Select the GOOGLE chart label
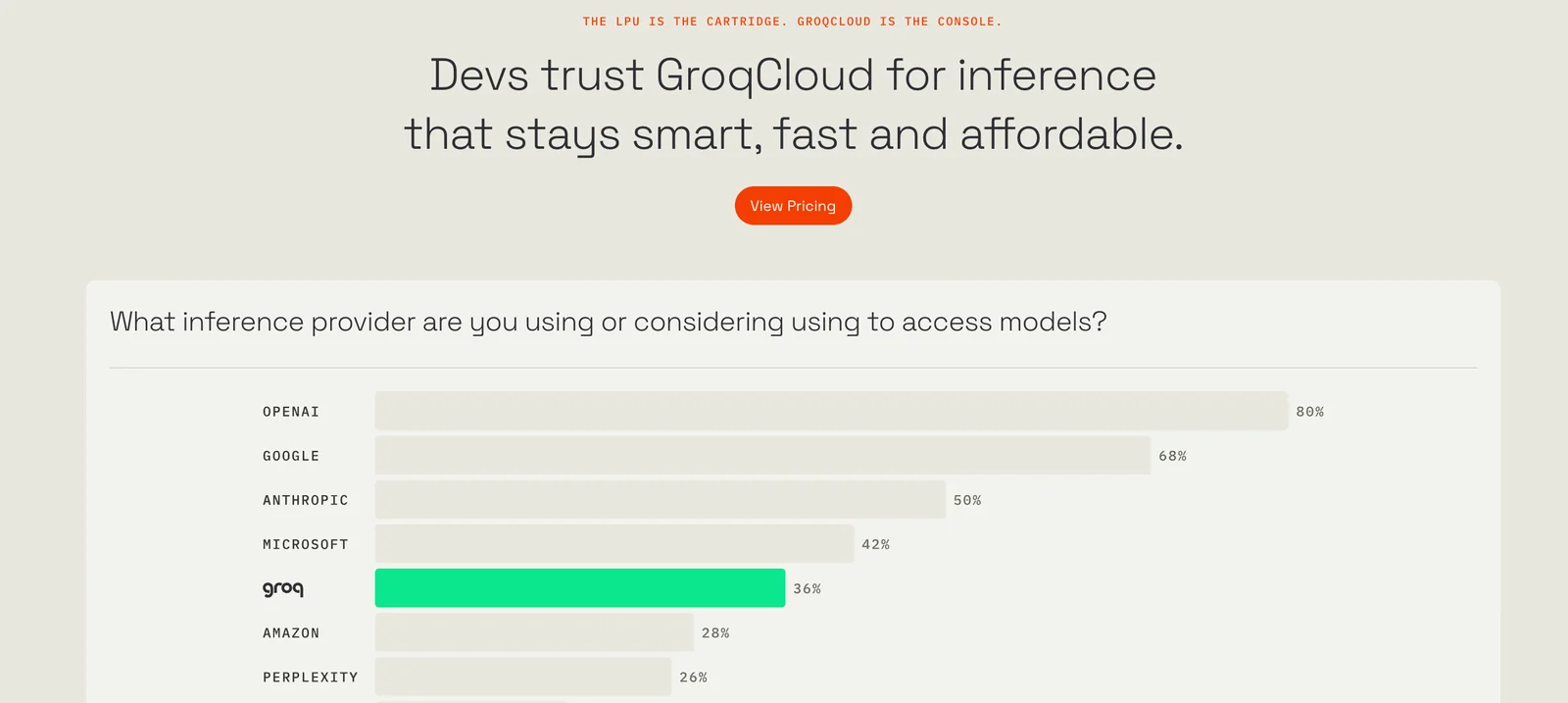This screenshot has width=1568, height=703. click(x=291, y=456)
